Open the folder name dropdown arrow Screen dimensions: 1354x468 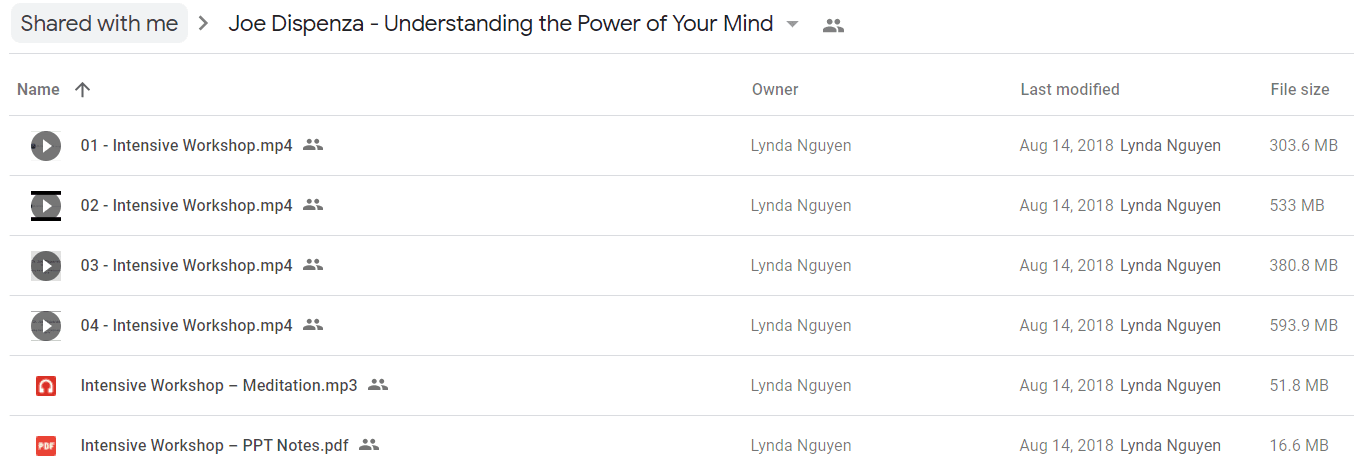pyautogui.click(x=793, y=25)
